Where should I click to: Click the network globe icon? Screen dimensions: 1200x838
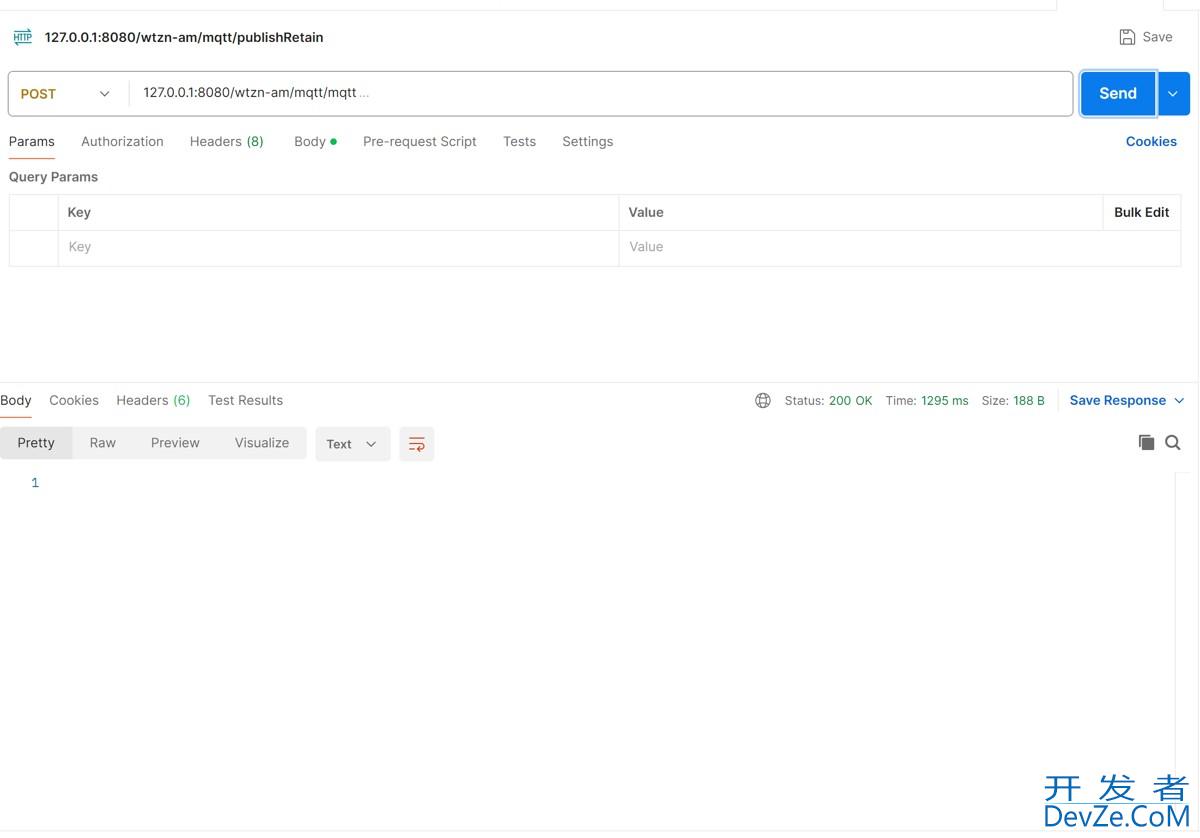763,400
